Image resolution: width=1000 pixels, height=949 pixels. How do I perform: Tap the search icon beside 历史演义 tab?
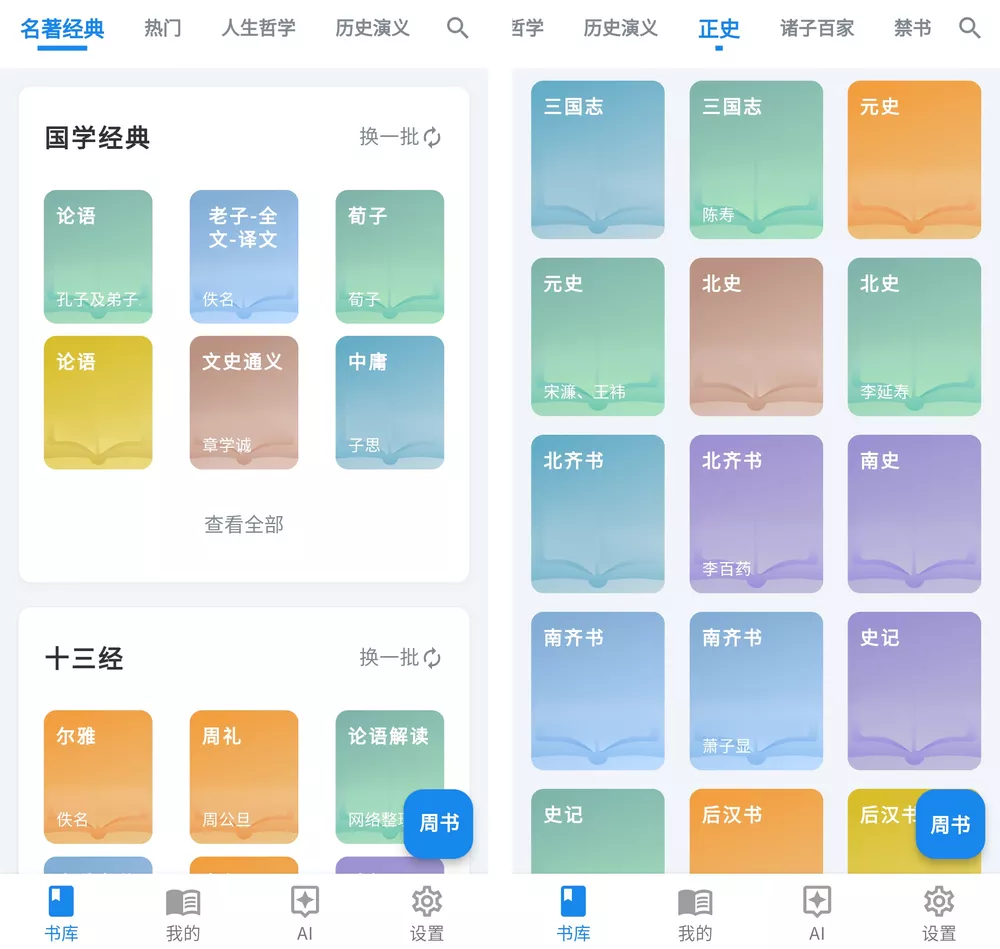pyautogui.click(x=457, y=28)
